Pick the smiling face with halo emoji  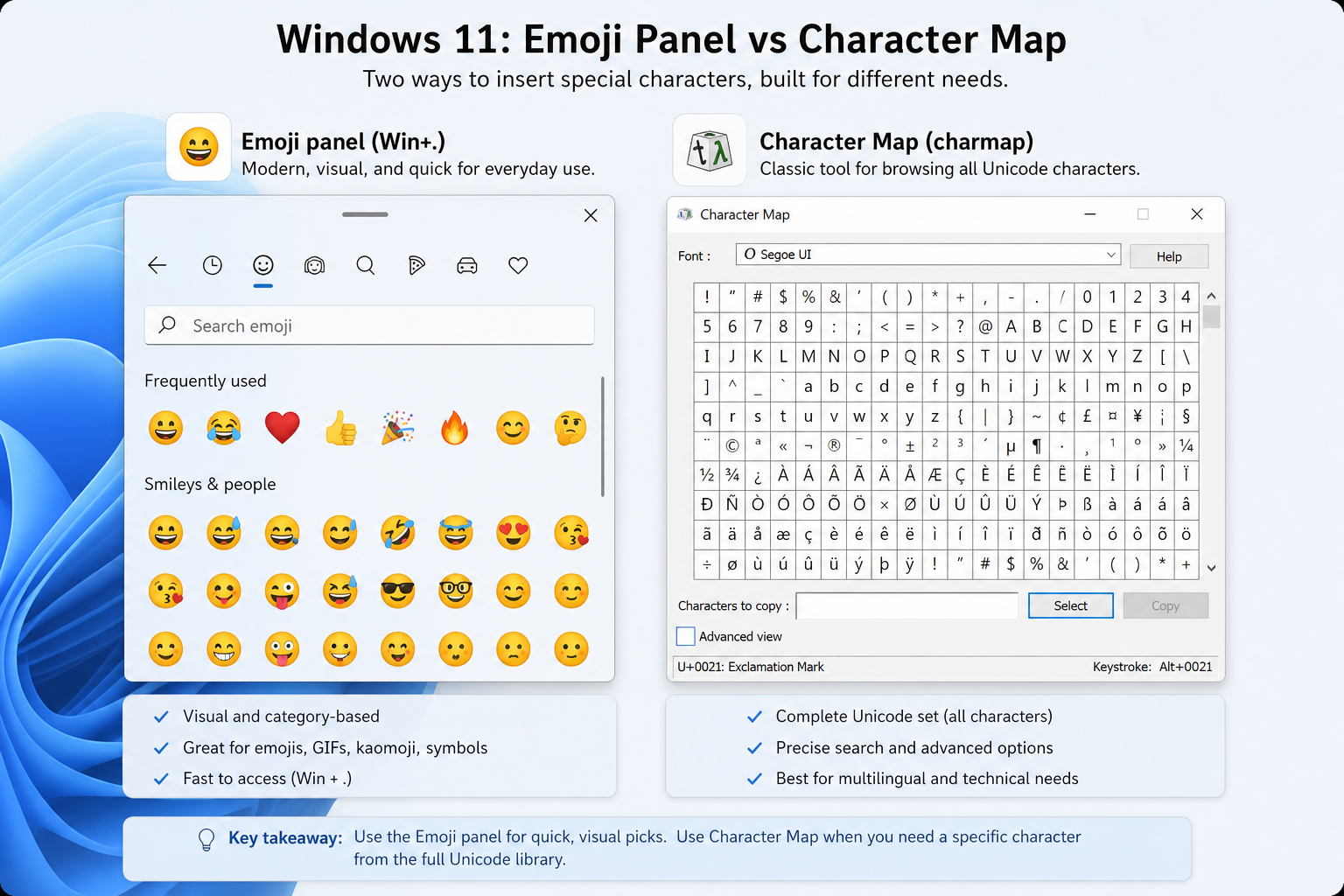point(456,532)
